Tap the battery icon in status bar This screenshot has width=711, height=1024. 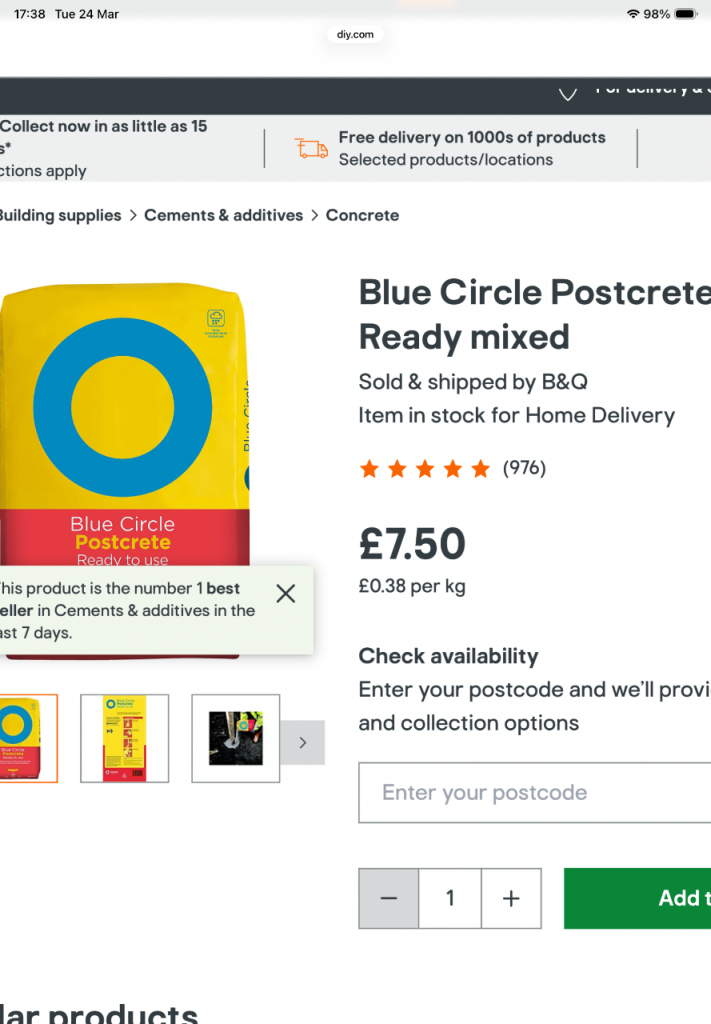pos(686,14)
